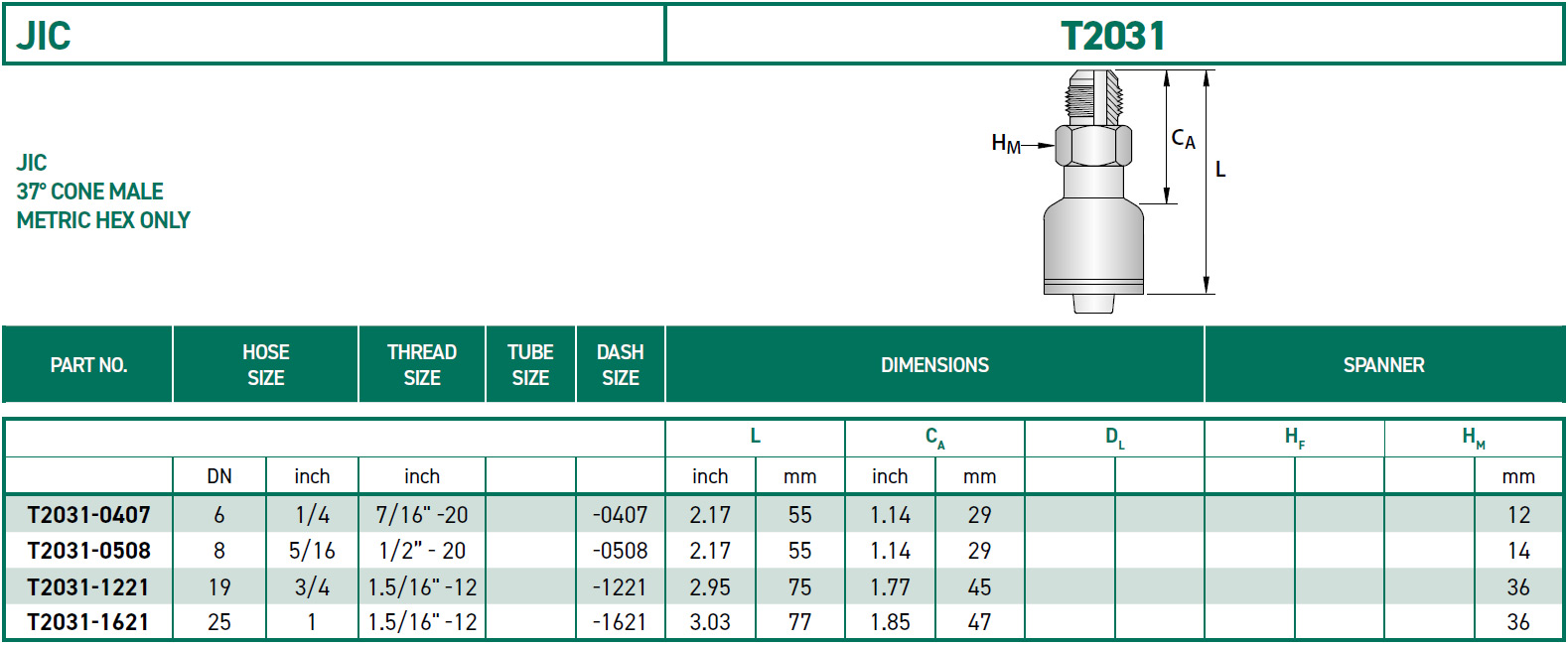Click CA inch value '1.77'

(x=890, y=587)
